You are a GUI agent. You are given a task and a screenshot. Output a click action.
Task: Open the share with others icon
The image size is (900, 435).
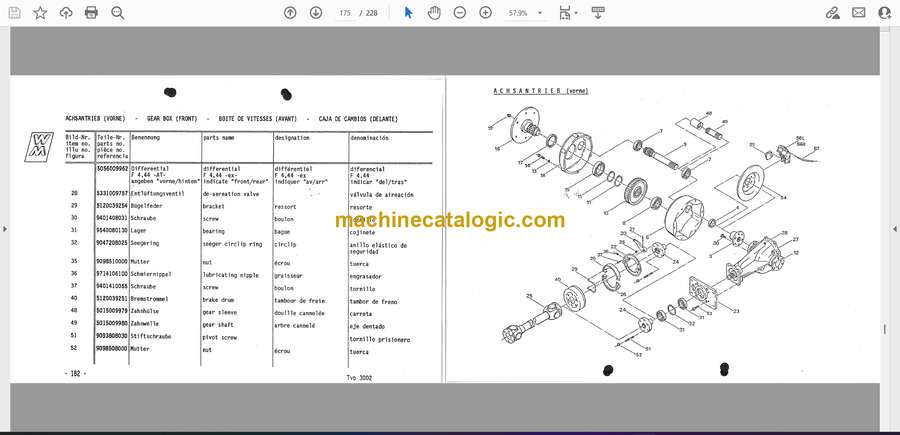[885, 13]
